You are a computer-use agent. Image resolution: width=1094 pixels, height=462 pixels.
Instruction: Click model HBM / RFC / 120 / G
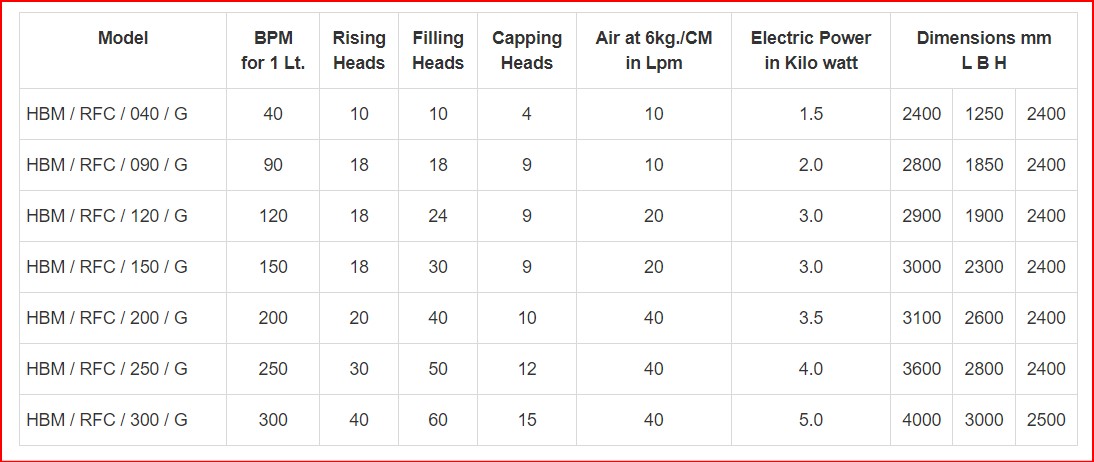[107, 216]
